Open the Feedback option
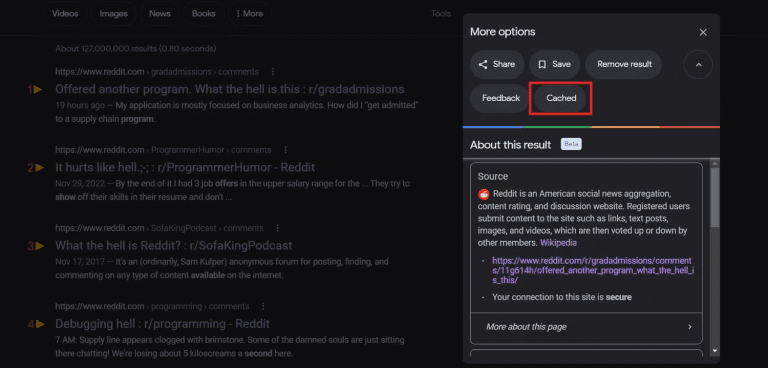The height and width of the screenshot is (368, 768). 501,98
